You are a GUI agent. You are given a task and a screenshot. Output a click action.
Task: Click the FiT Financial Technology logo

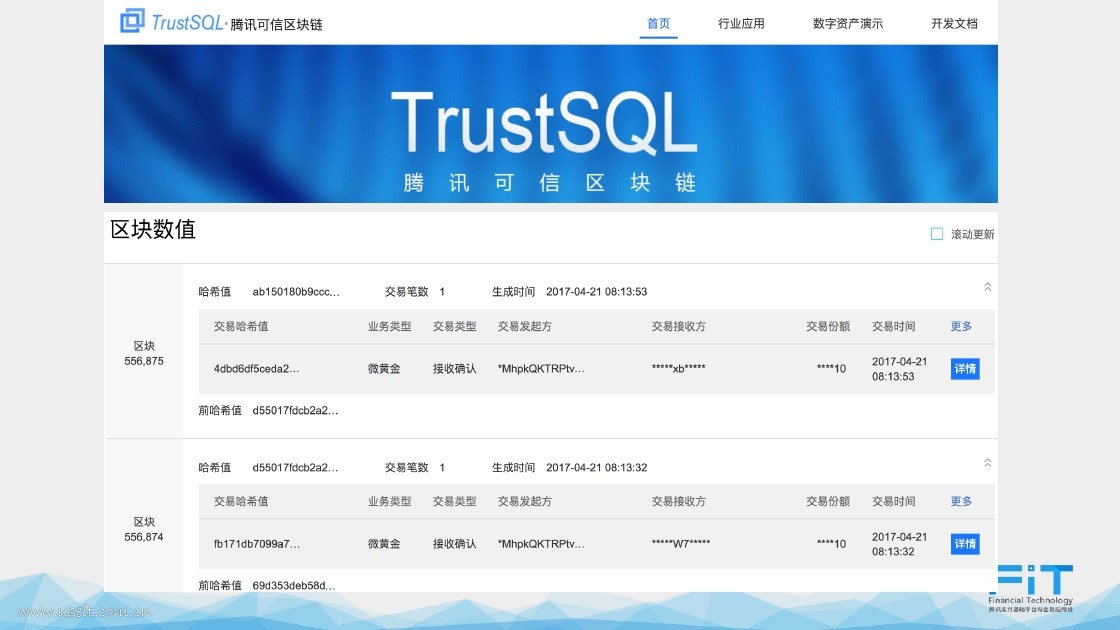click(x=1031, y=589)
